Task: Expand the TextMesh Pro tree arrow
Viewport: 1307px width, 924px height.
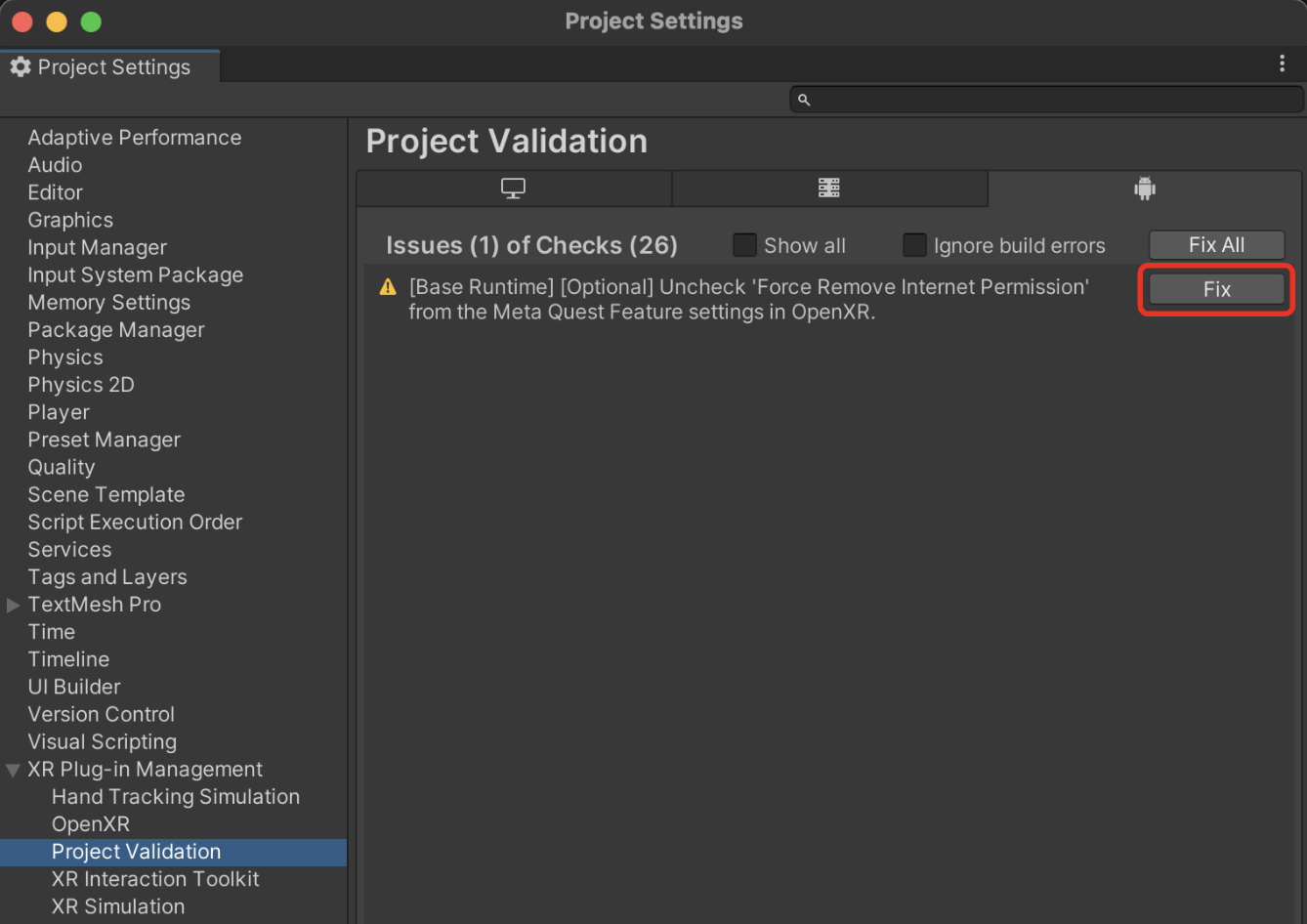Action: click(13, 605)
